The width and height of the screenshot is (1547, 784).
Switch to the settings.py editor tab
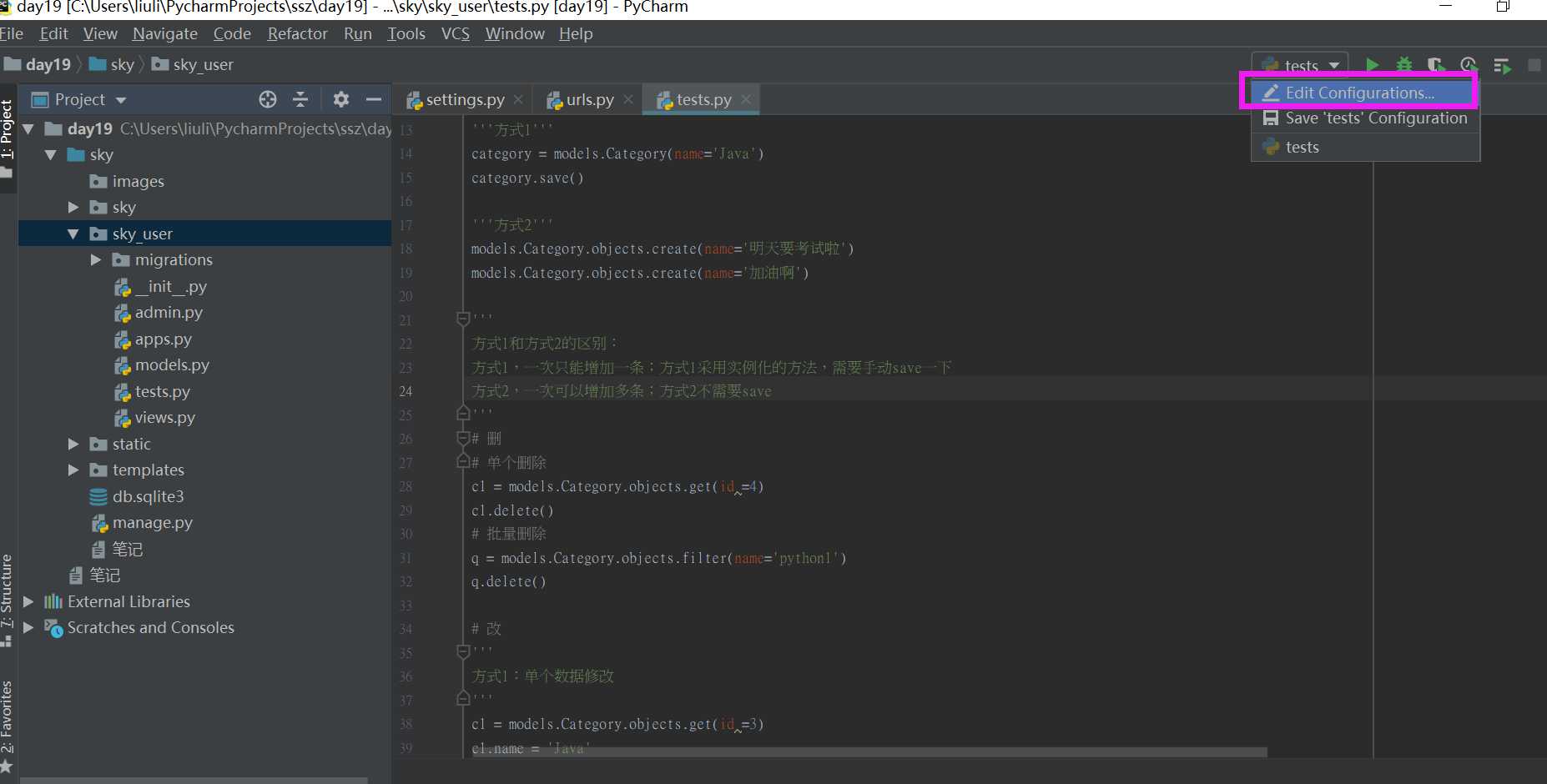coord(465,99)
